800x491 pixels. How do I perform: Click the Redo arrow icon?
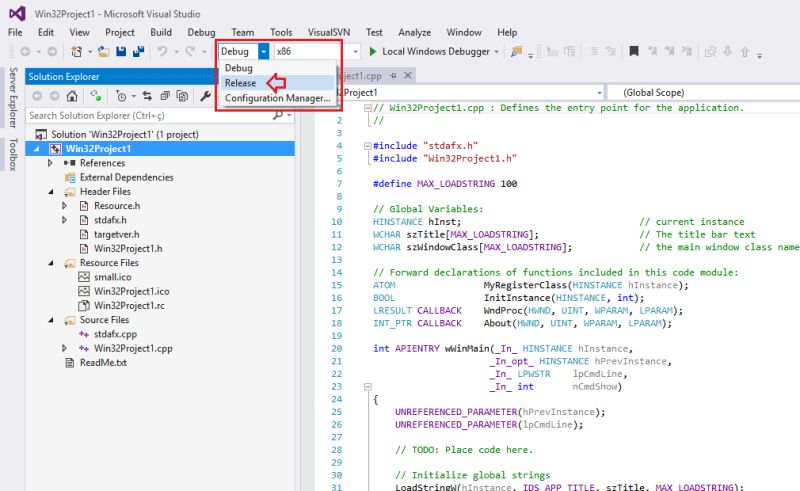point(190,52)
